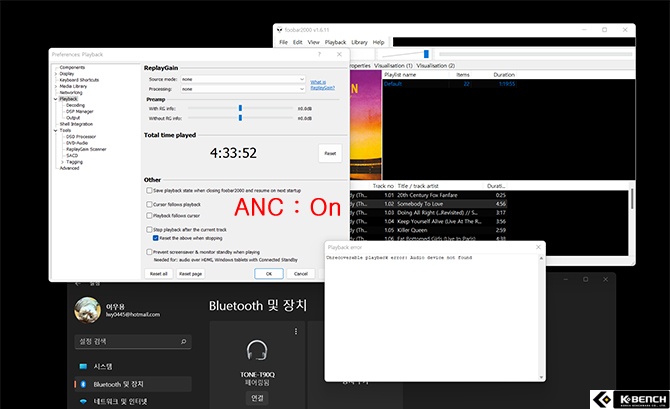
Task: Toggle Cursor follows playback checkbox
Action: (x=149, y=204)
